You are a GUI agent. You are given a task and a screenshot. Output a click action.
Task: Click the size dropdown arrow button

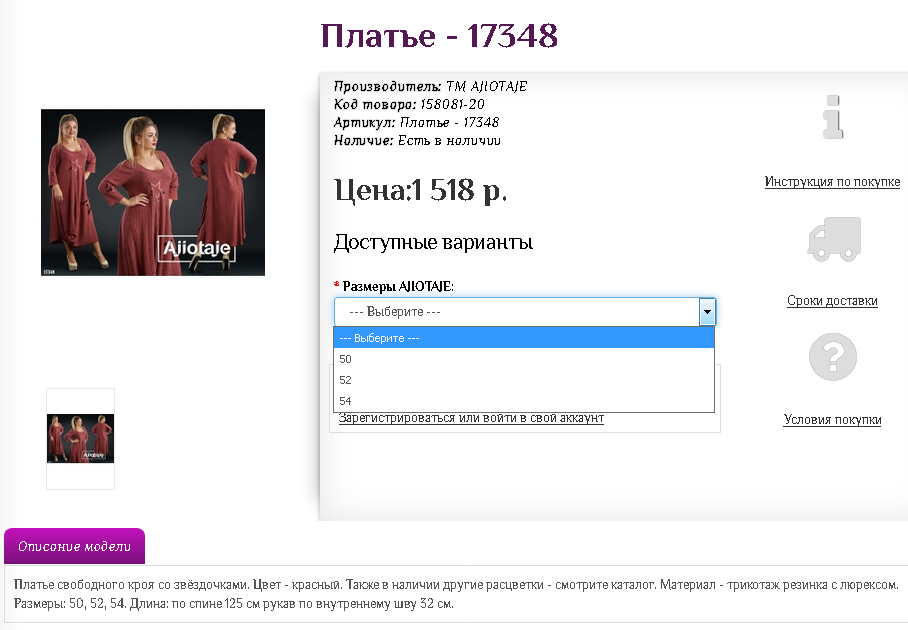[707, 312]
